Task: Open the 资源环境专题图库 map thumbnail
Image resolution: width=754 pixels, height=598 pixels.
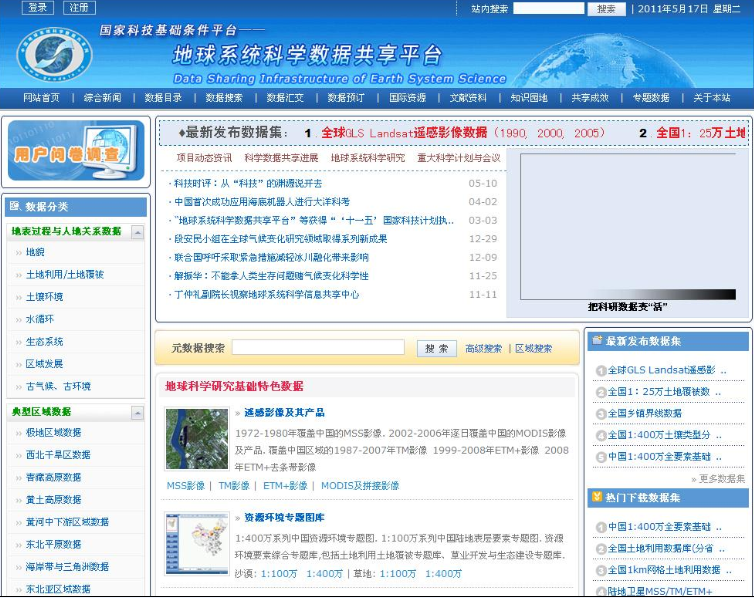Action: click(197, 544)
